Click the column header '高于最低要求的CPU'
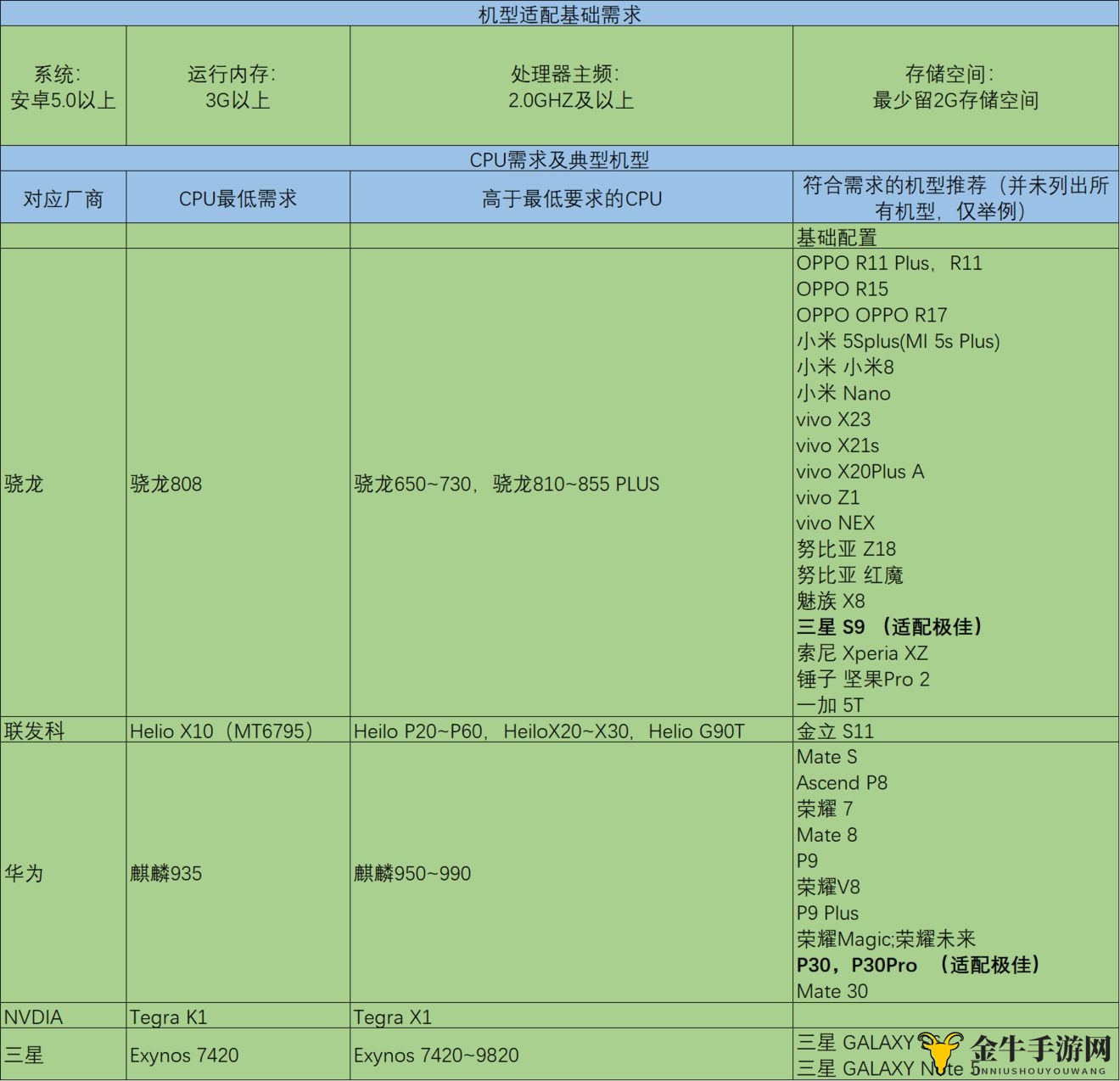This screenshot has width=1120, height=1081. 571,198
